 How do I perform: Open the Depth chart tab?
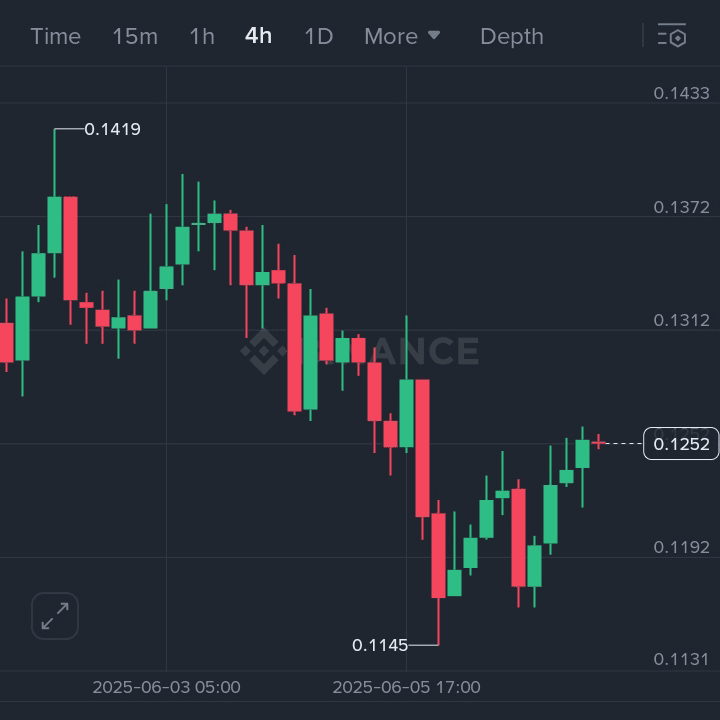click(512, 36)
